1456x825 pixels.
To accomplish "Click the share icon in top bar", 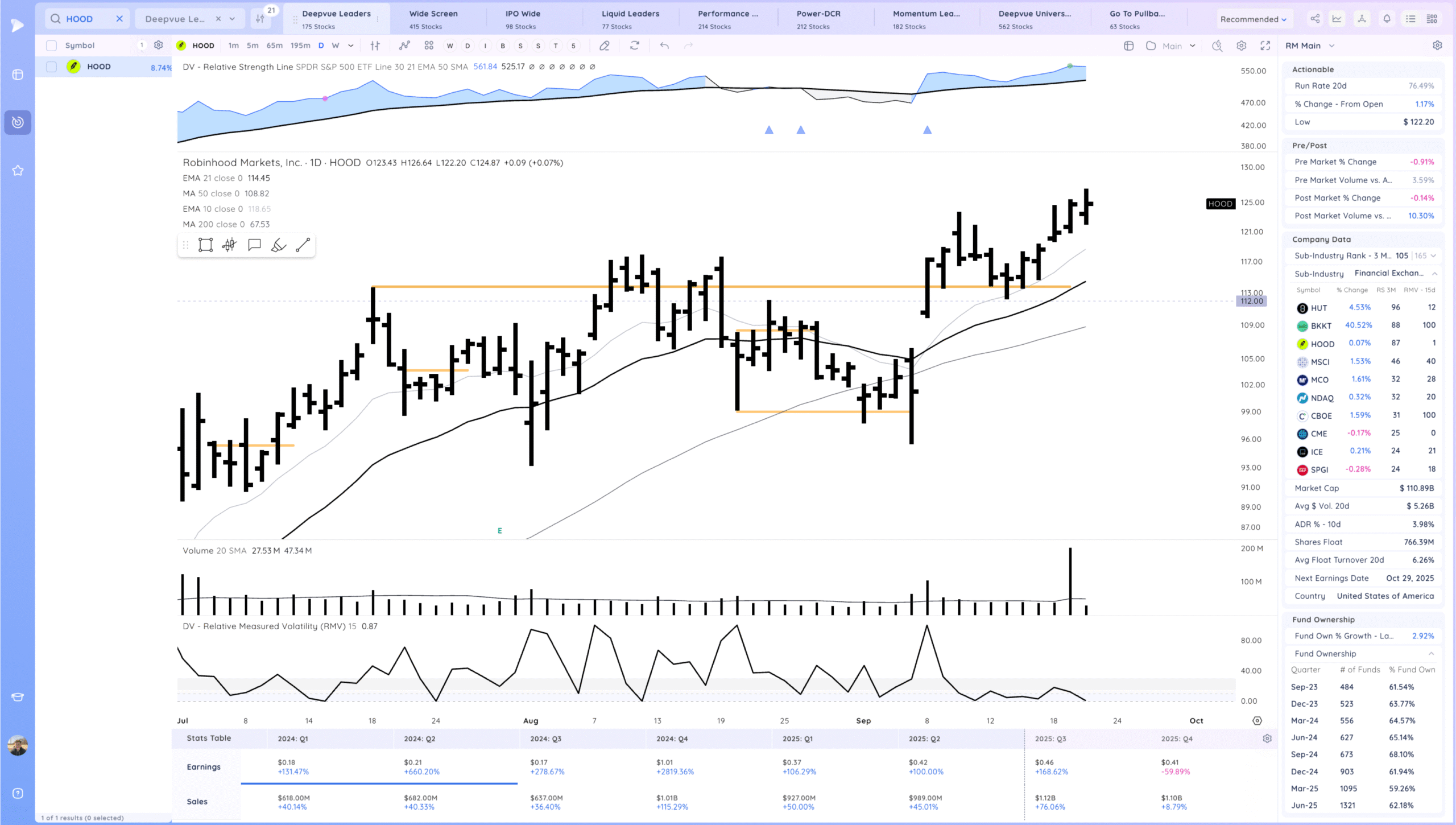I will 1315,19.
